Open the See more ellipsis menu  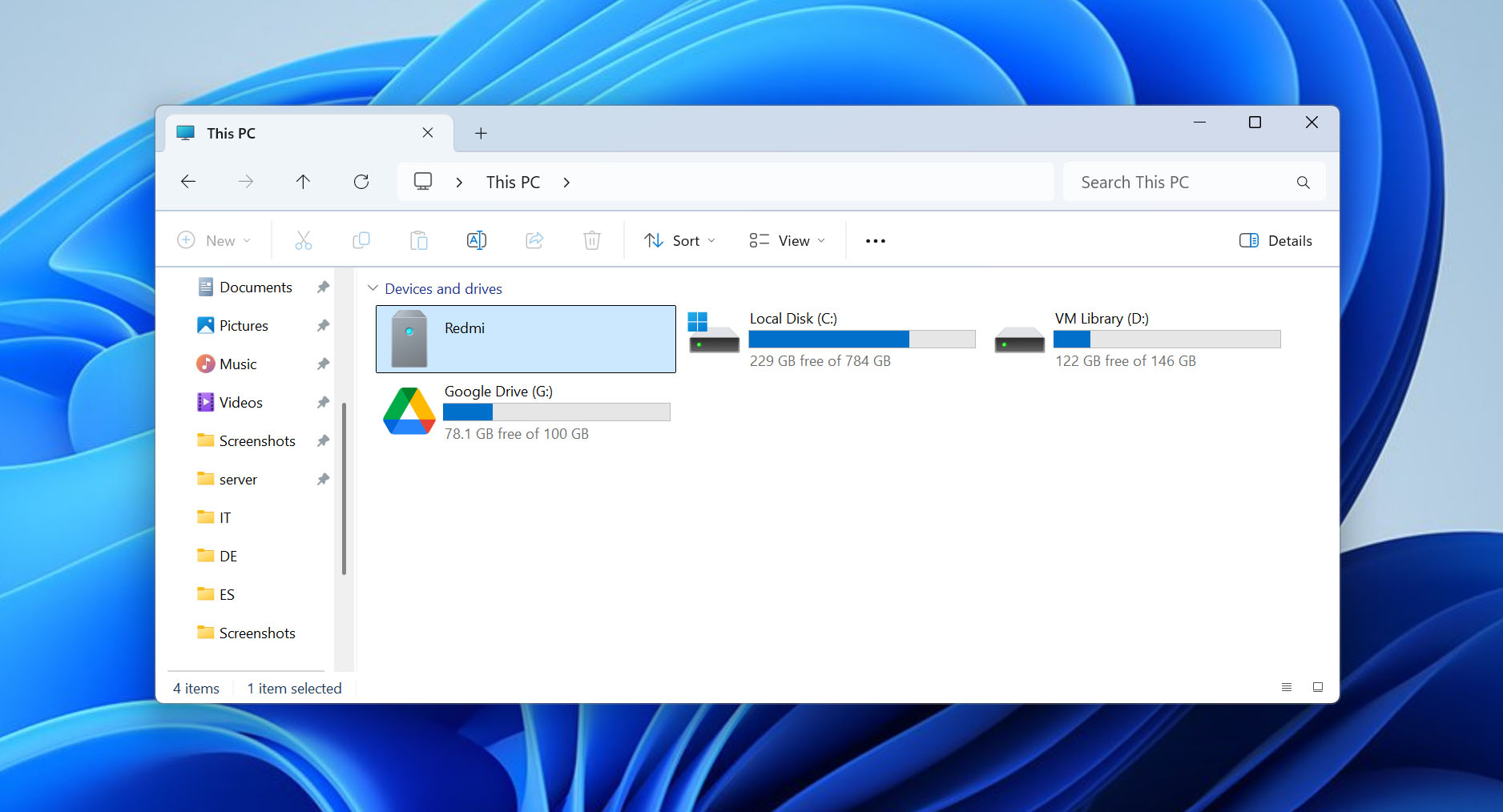[875, 240]
